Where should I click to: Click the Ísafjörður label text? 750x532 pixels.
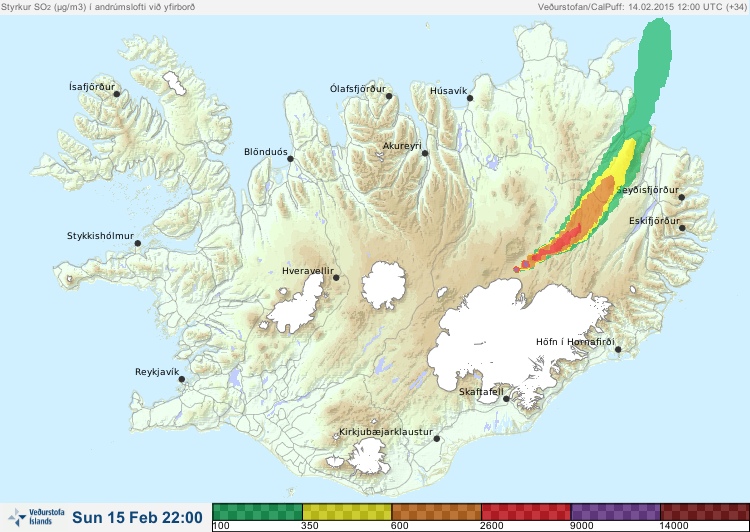(x=92, y=87)
